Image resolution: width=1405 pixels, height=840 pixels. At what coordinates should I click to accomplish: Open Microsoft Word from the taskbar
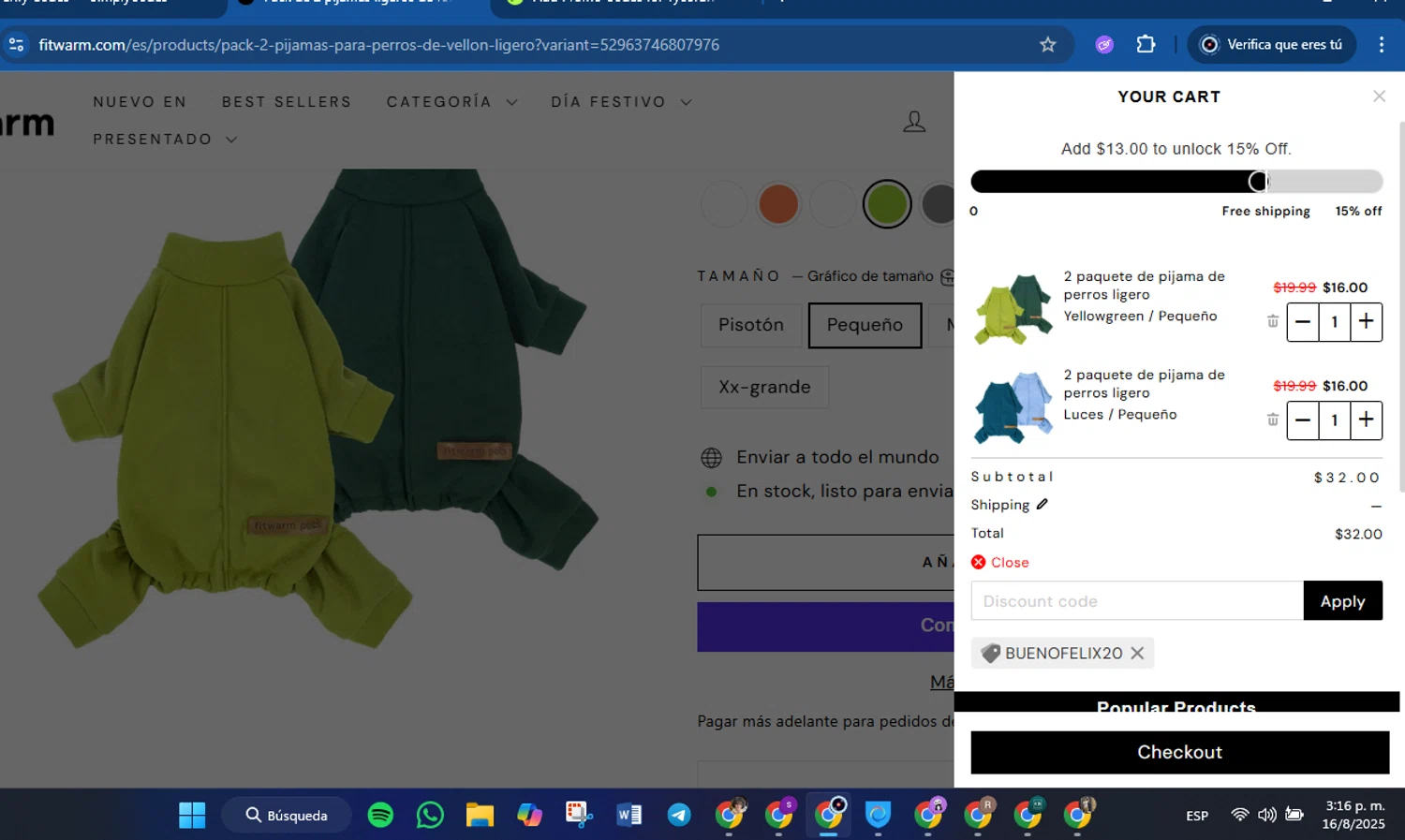[x=629, y=815]
